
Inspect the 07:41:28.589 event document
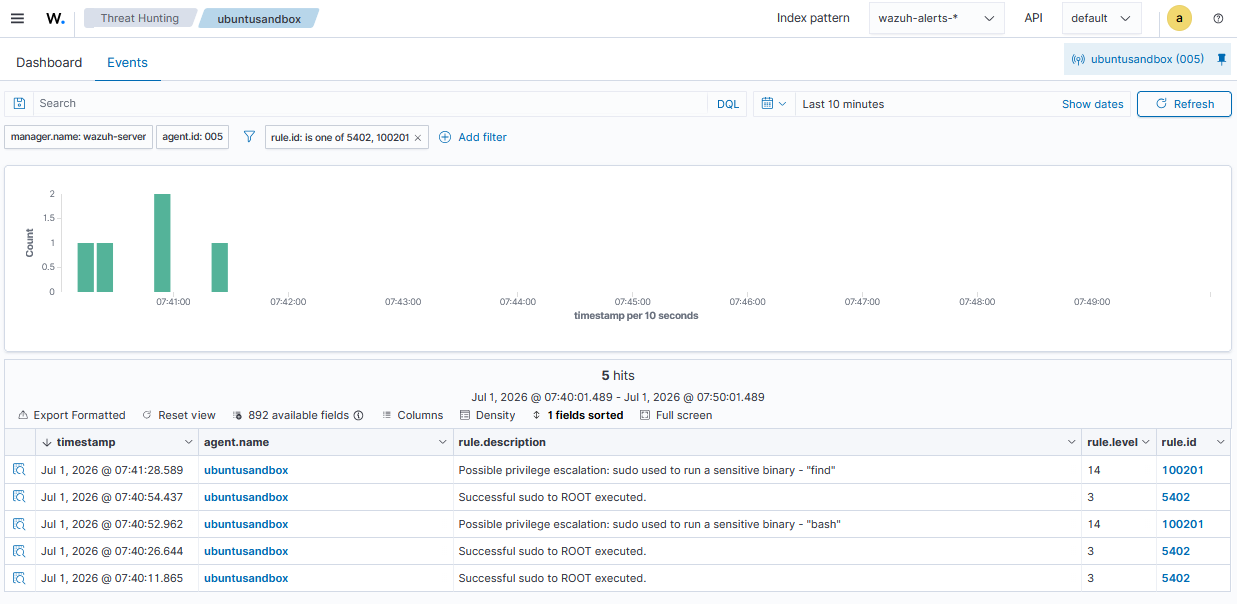(x=19, y=470)
